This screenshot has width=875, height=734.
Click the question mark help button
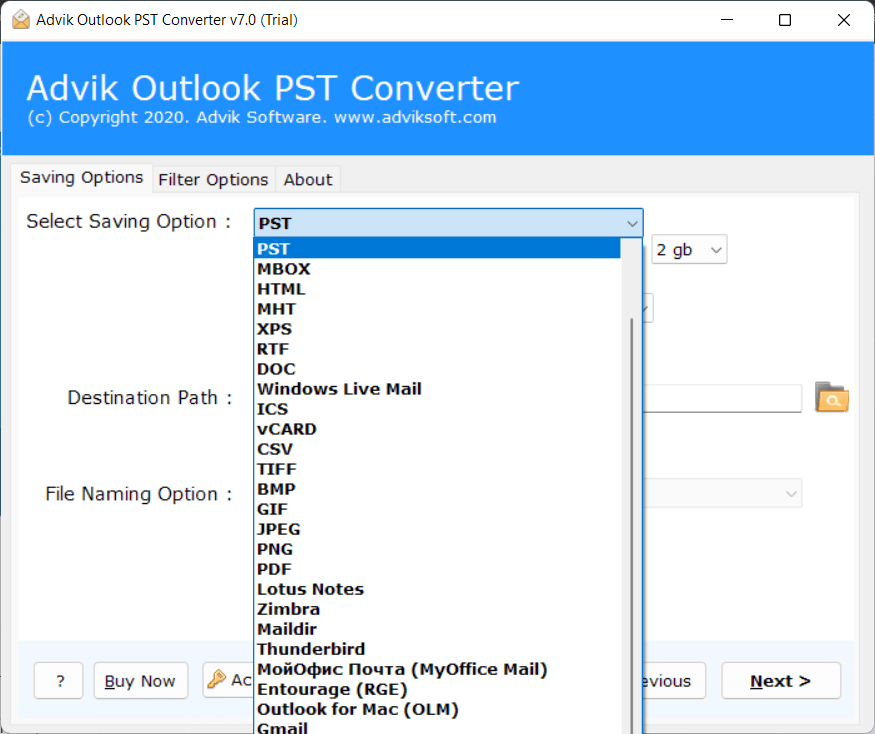click(x=59, y=680)
